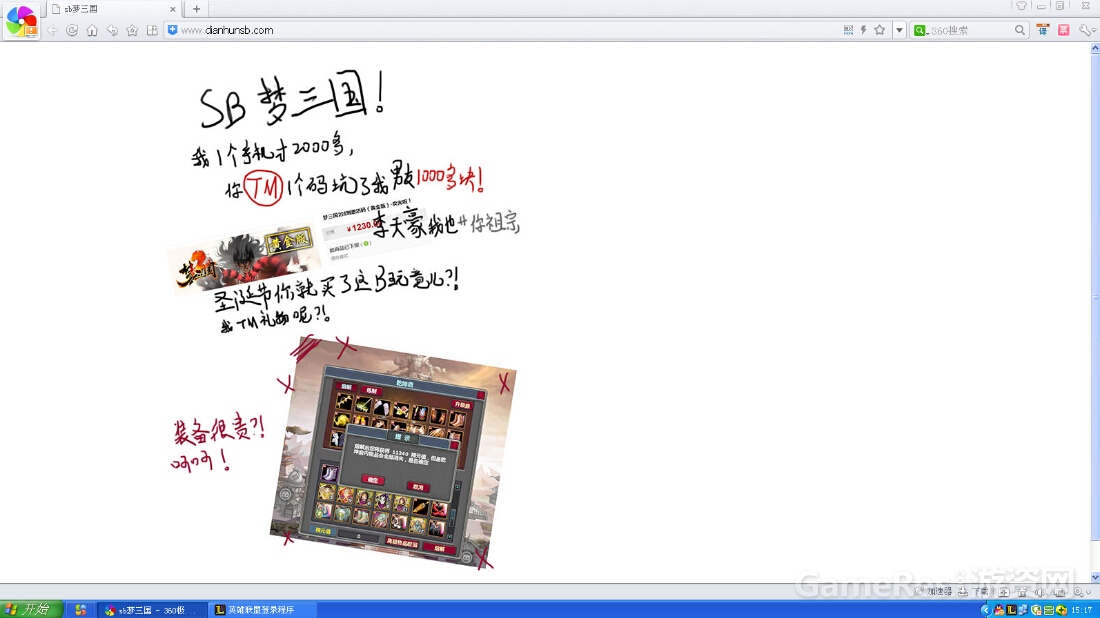Image resolution: width=1100 pixels, height=618 pixels.
Task: Click the trash-bin icon in the status bar
Action: click(1022, 592)
